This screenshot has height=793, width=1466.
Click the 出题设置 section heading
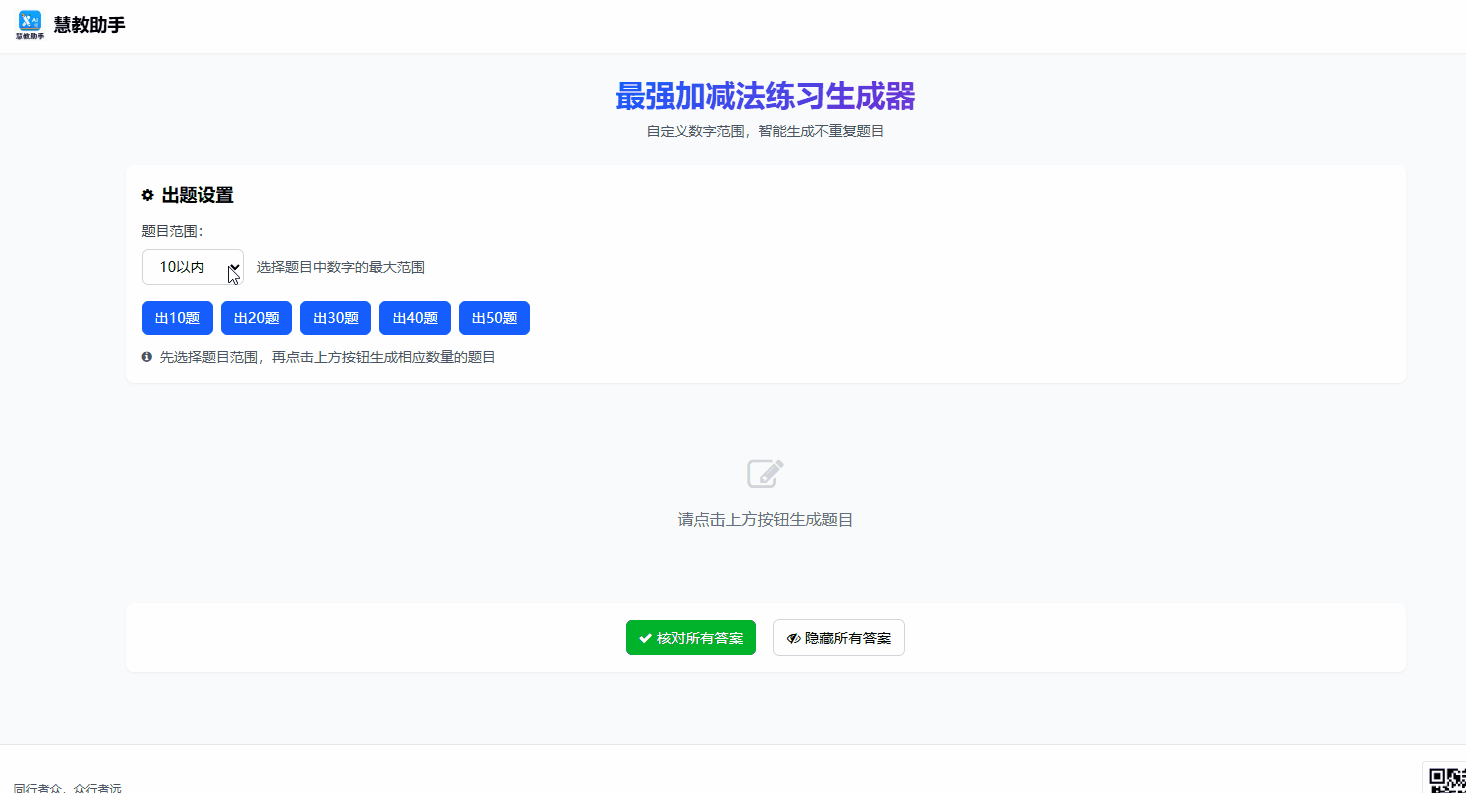pos(198,196)
